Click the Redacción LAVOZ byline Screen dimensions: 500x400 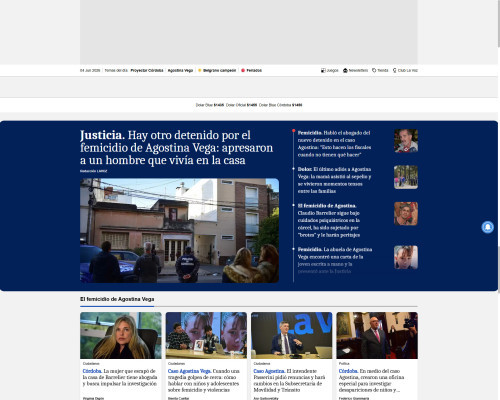pos(93,171)
